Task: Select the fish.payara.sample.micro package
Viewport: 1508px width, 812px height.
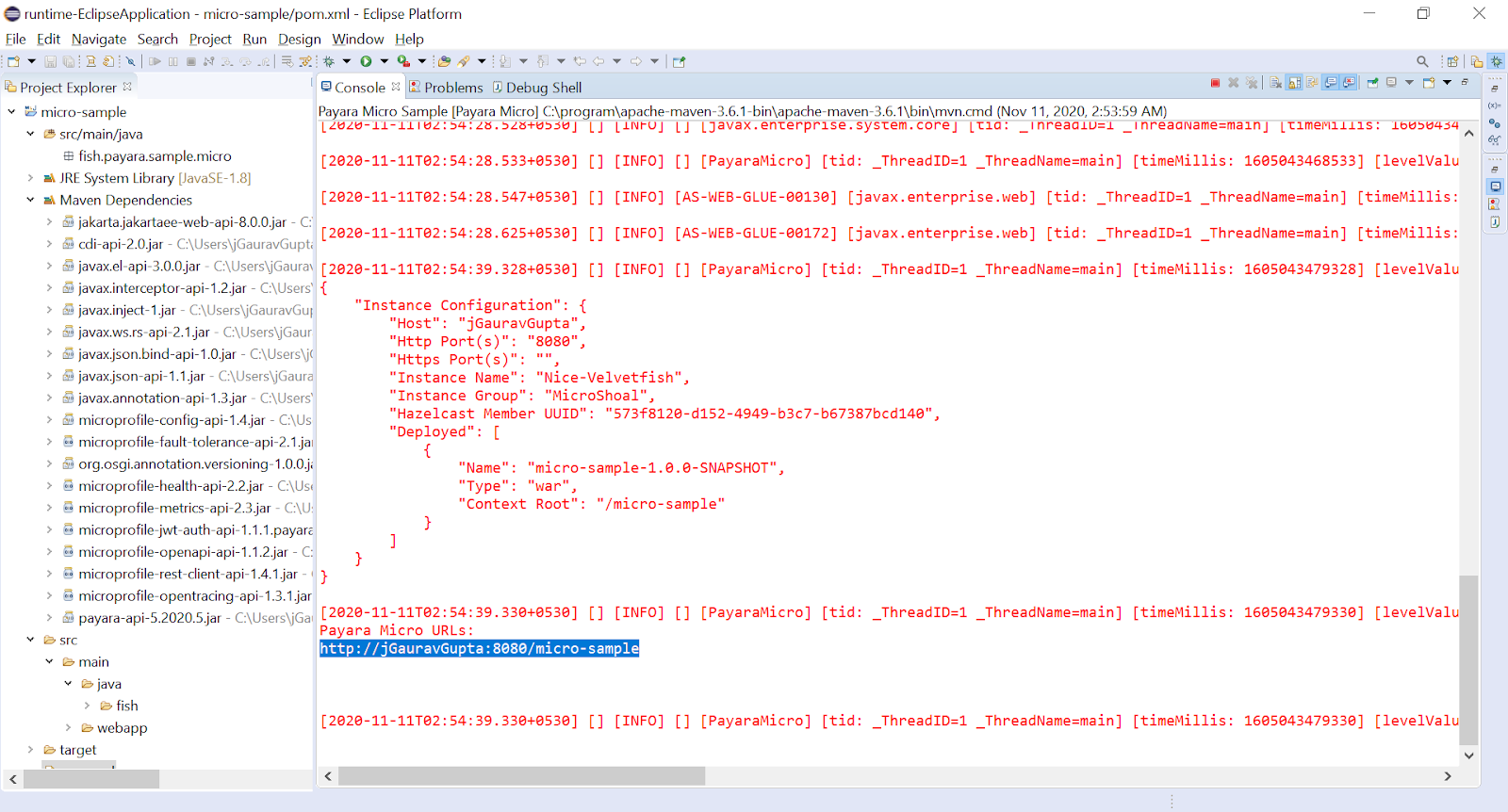Action: 155,156
